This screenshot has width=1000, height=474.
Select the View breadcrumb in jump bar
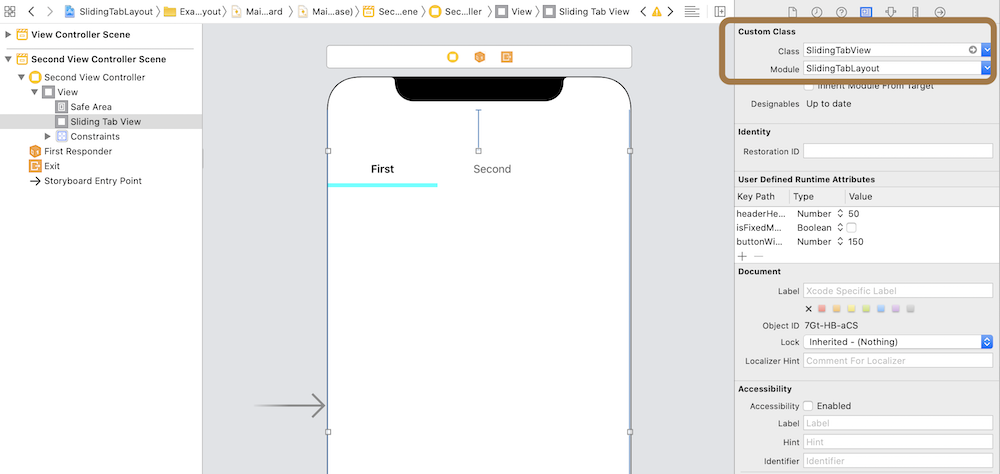(514, 11)
